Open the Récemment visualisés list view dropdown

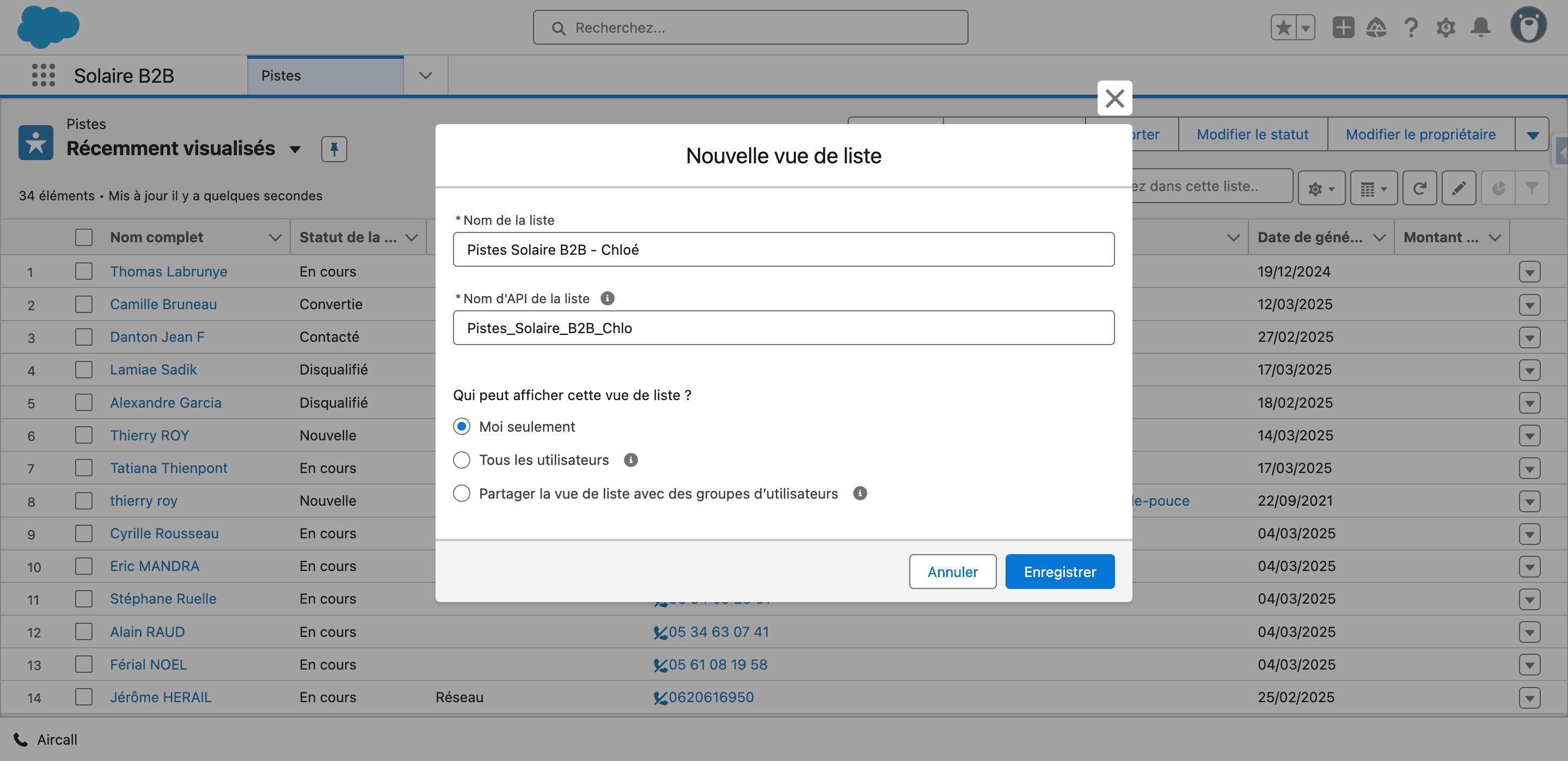(x=295, y=150)
